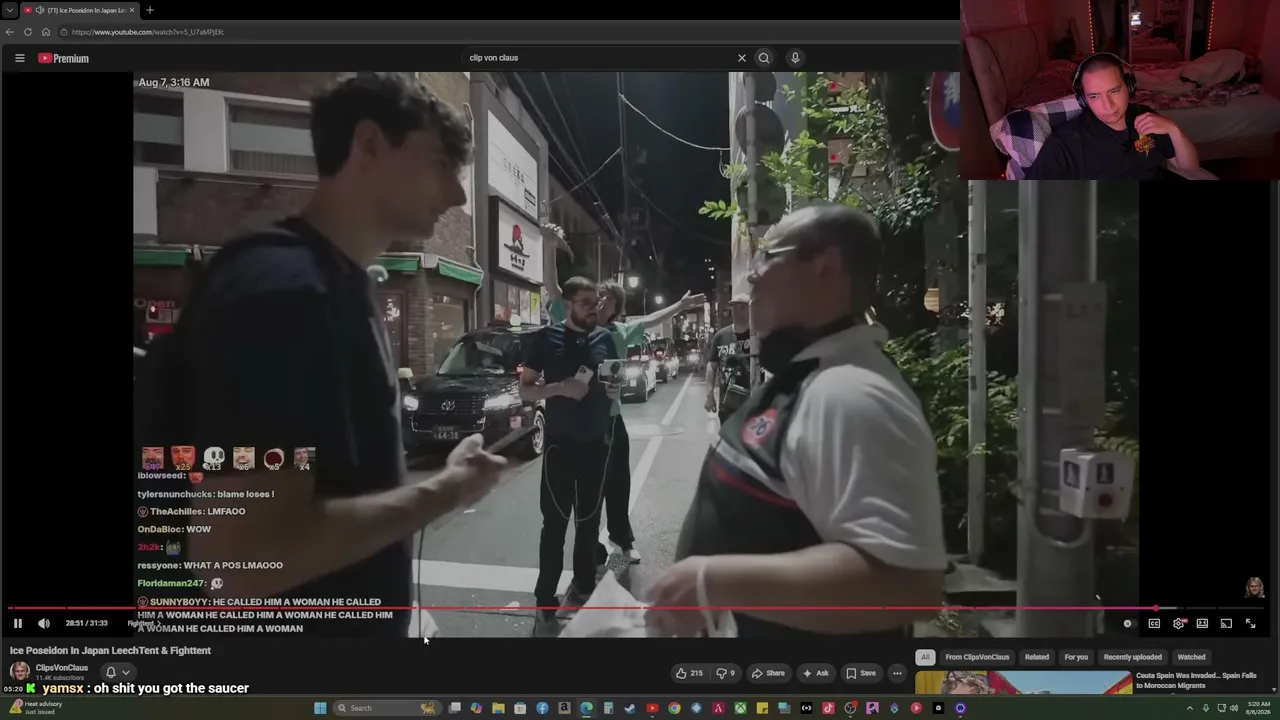Select the 'Recently uploaded' filter chip
This screenshot has width=1280, height=720.
1133,657
